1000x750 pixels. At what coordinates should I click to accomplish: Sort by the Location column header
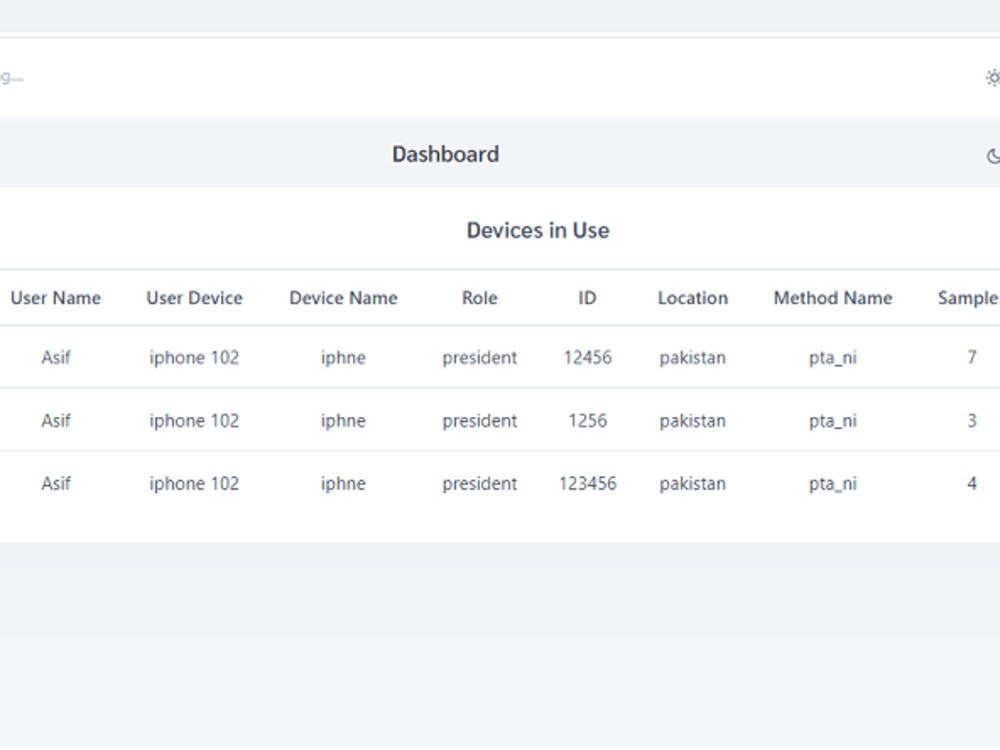tap(692, 298)
